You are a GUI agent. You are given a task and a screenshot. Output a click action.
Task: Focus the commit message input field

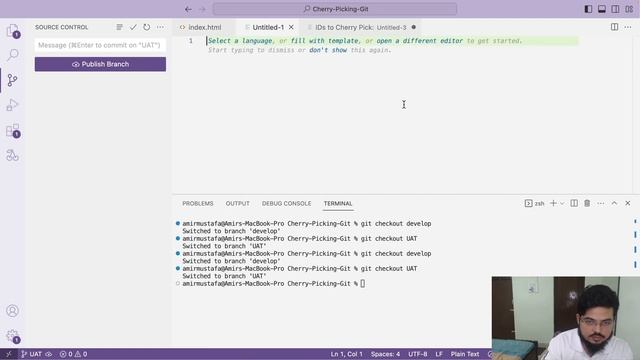tap(100, 45)
